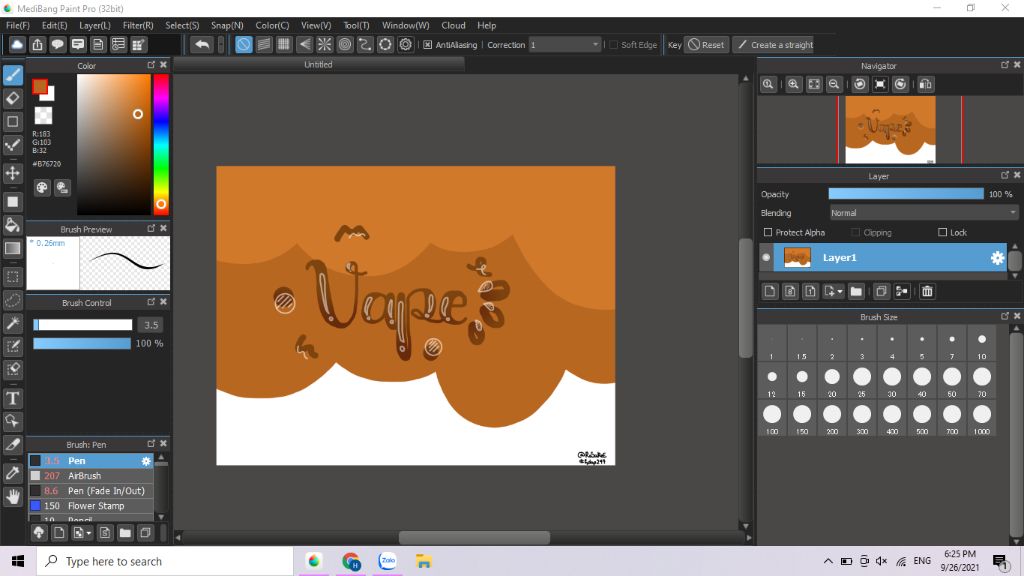Open the File menu
Image resolution: width=1024 pixels, height=576 pixels.
[x=18, y=25]
